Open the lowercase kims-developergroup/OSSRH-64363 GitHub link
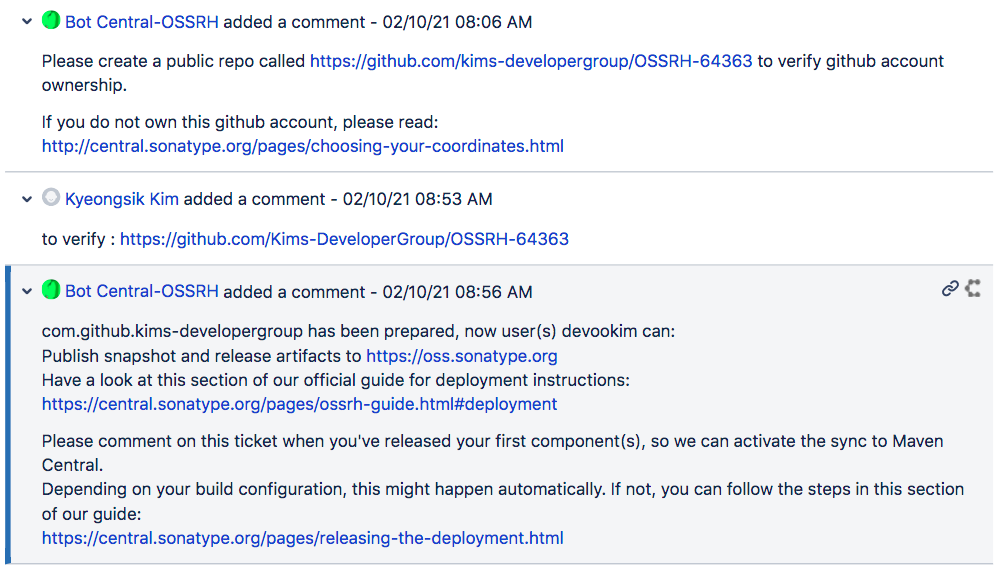The image size is (1003, 567). (x=531, y=61)
